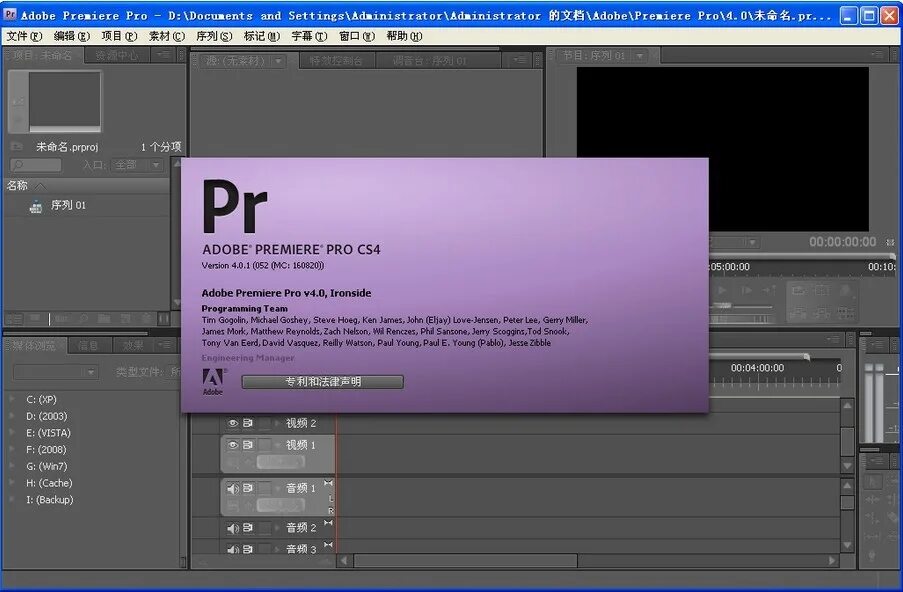903x592 pixels.
Task: Click the project search field
Action: [x=36, y=165]
